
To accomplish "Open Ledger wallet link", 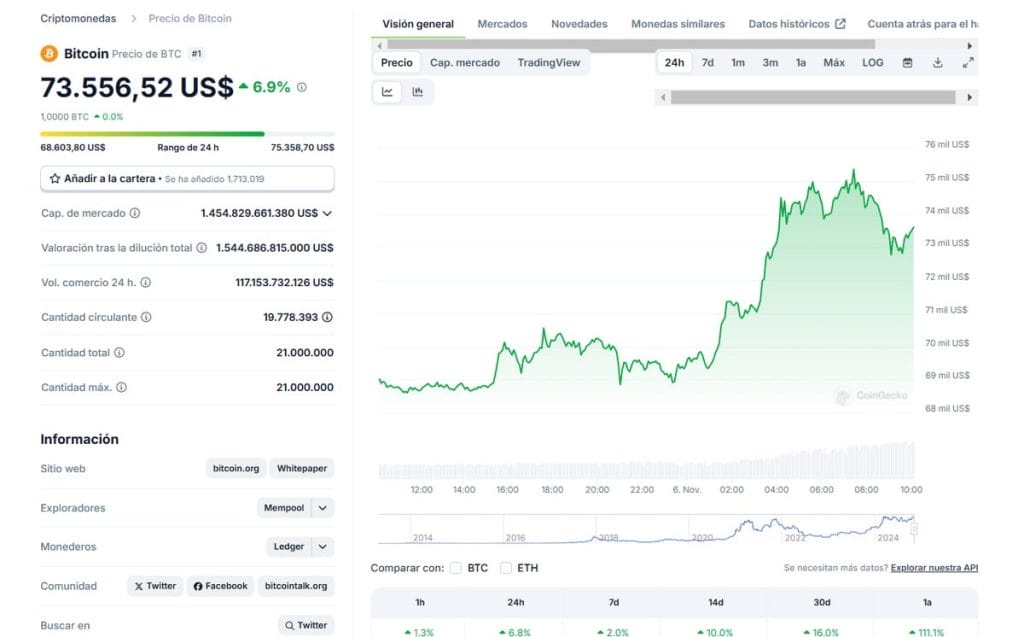I will point(289,546).
